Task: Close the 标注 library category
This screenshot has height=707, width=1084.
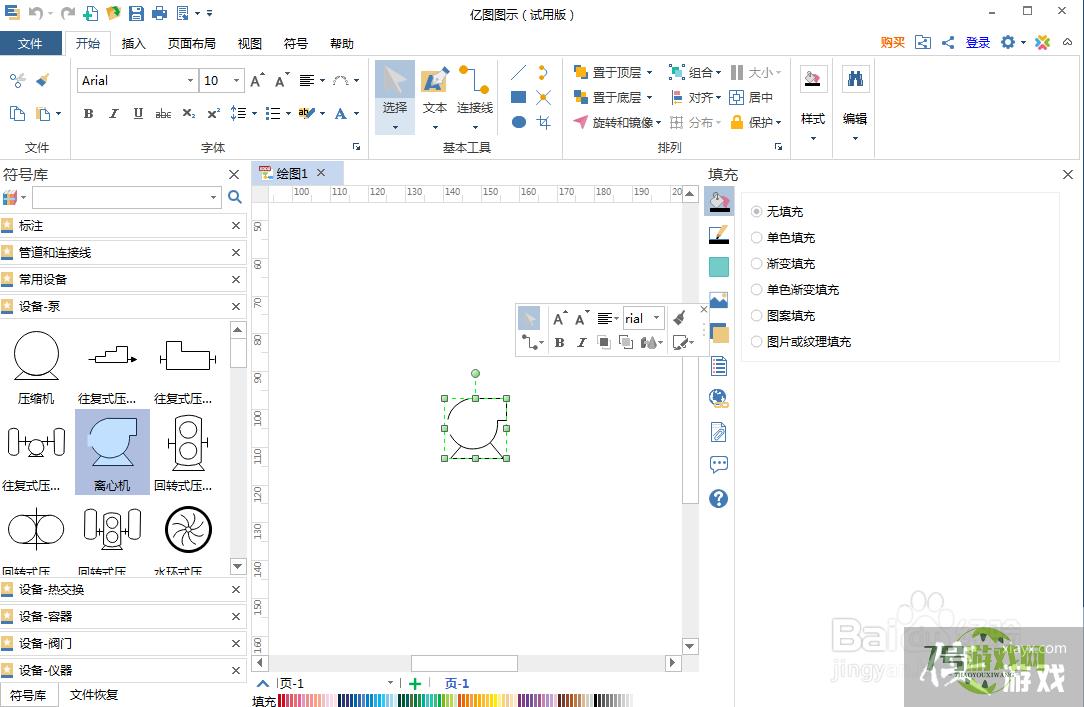Action: [x=236, y=225]
